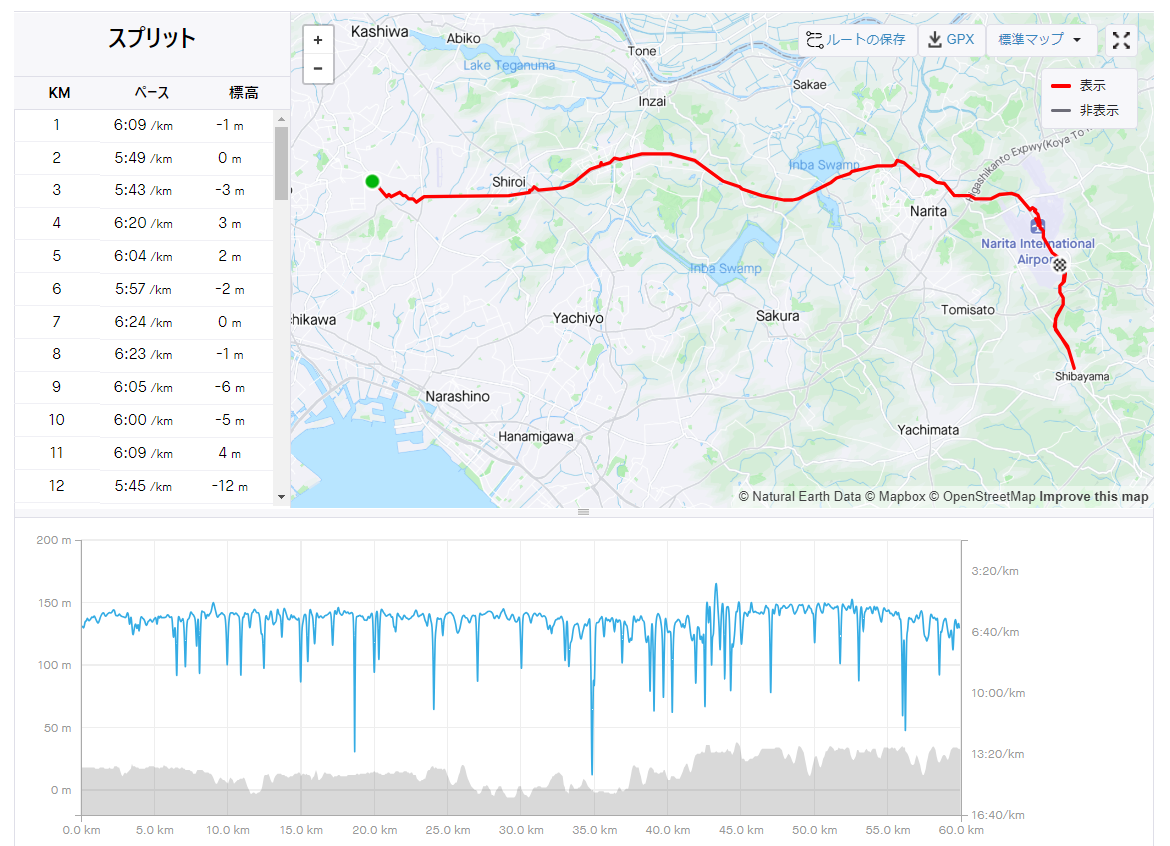Toggle the gray 非表示 legend item
The height and width of the screenshot is (846, 1170).
pyautogui.click(x=1085, y=110)
